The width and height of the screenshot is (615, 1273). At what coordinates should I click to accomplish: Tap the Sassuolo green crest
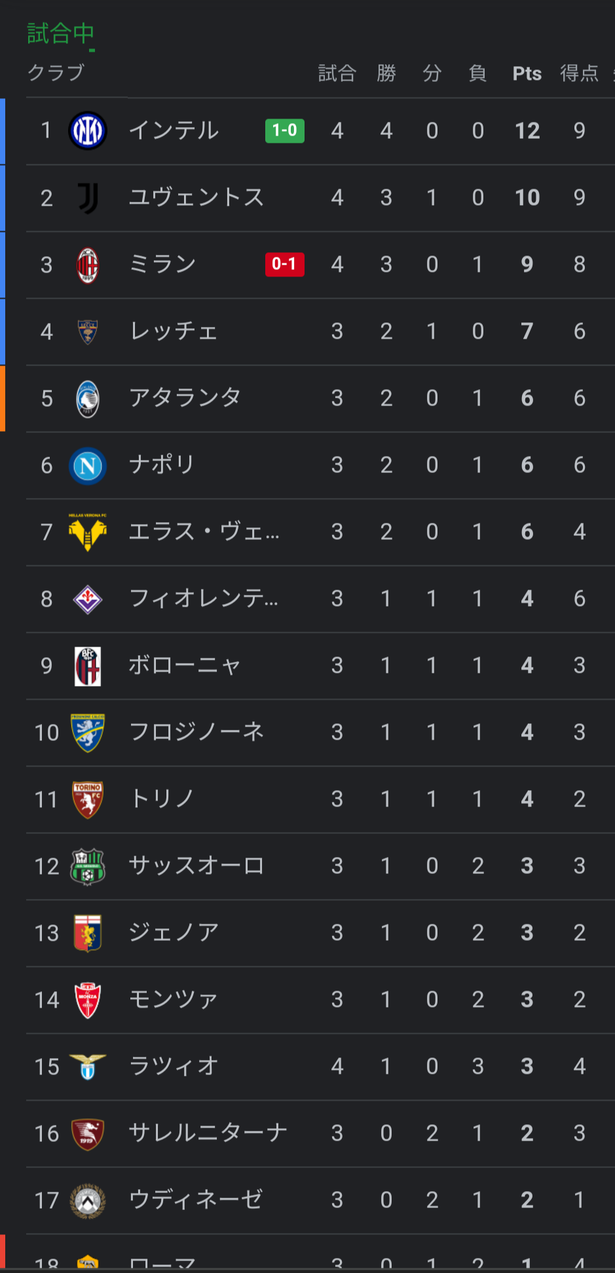pyautogui.click(x=87, y=866)
